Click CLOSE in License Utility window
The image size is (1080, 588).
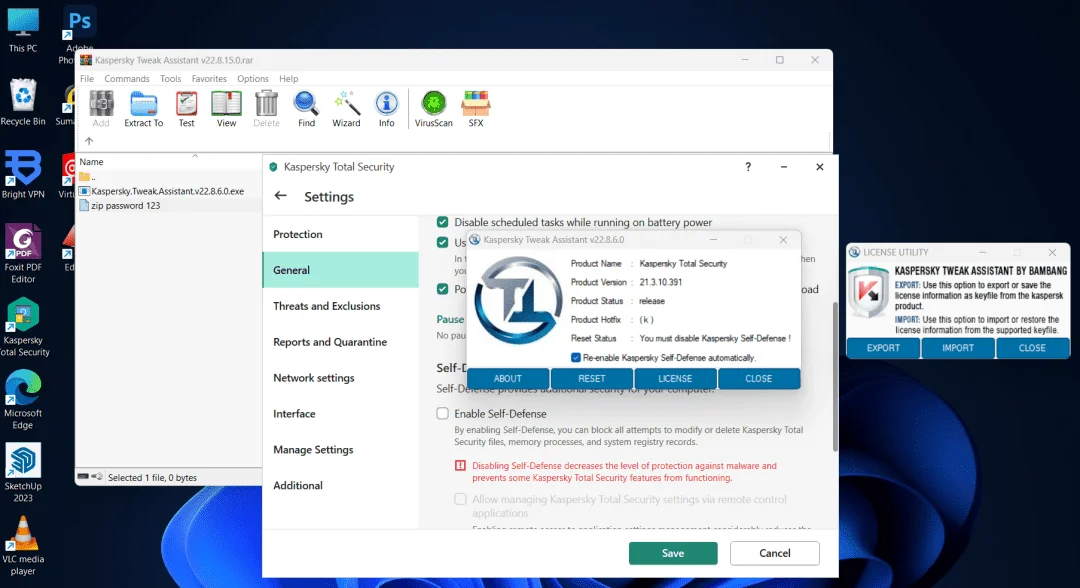(1032, 348)
